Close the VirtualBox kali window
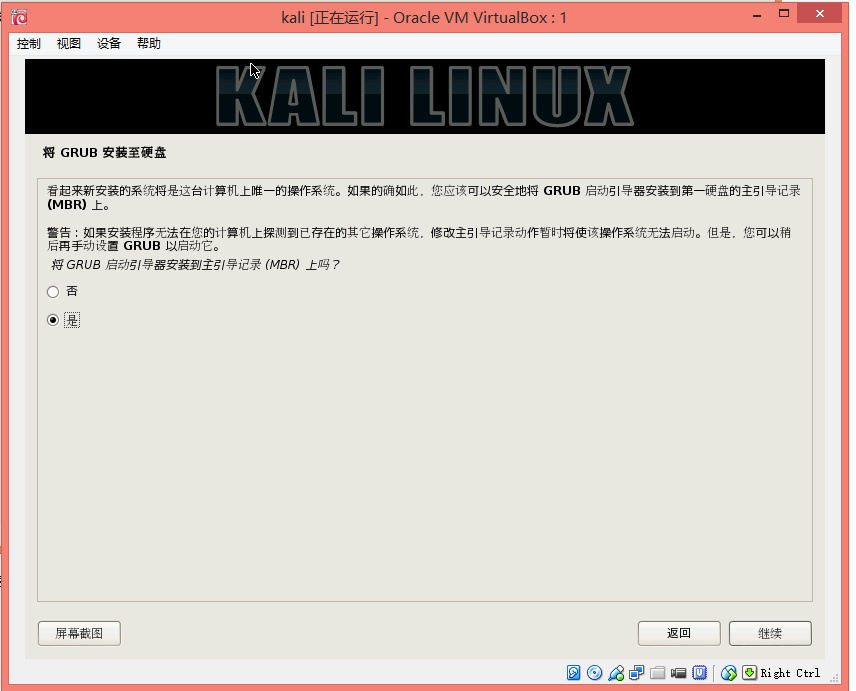 pyautogui.click(x=819, y=14)
